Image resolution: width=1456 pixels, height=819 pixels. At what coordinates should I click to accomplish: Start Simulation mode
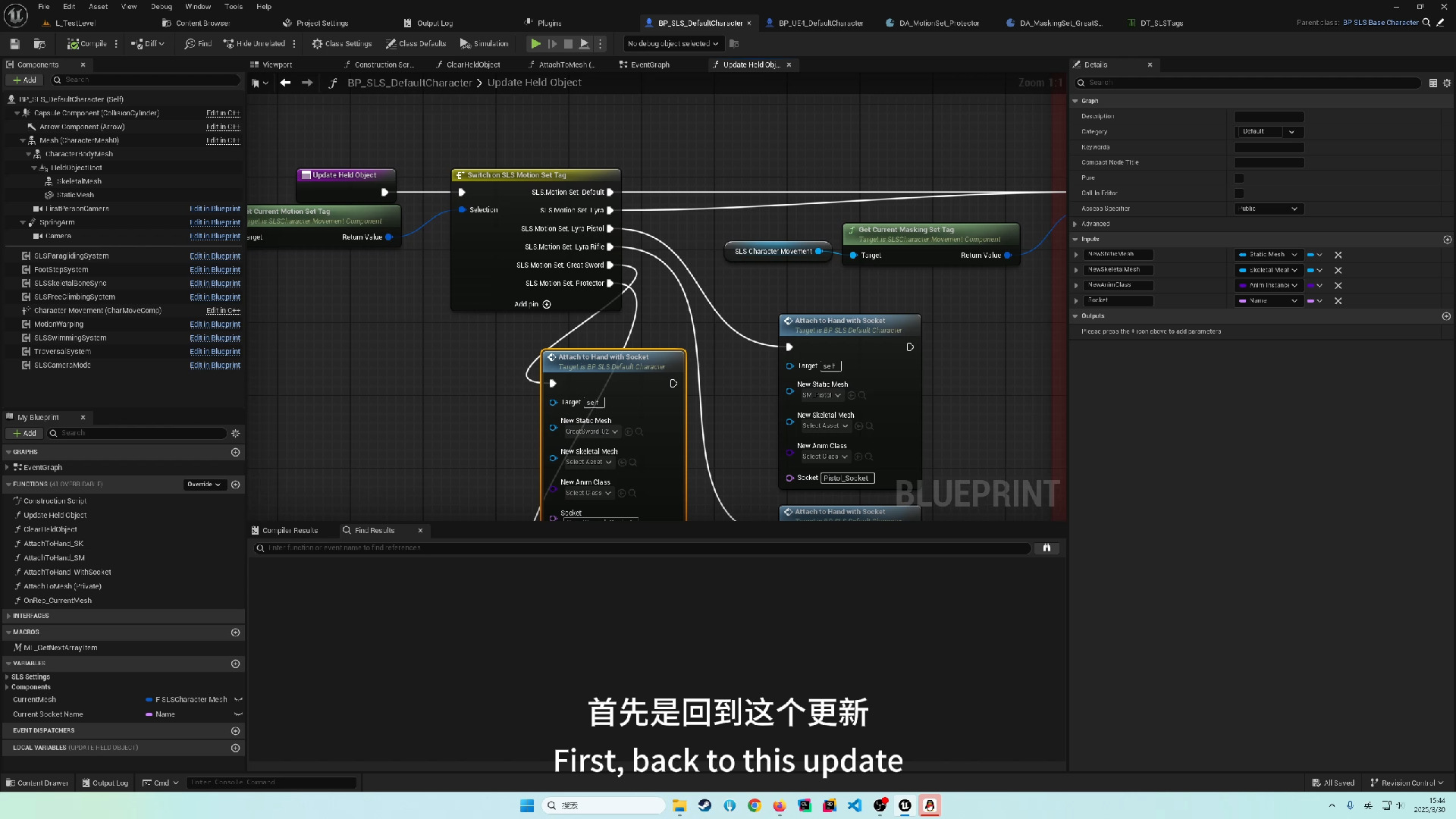484,44
